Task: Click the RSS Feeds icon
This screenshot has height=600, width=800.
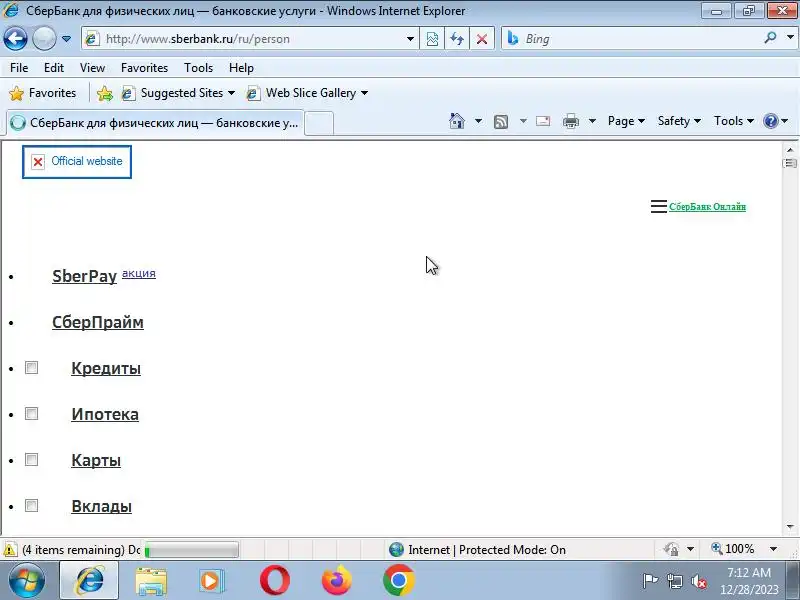Action: pyautogui.click(x=501, y=121)
